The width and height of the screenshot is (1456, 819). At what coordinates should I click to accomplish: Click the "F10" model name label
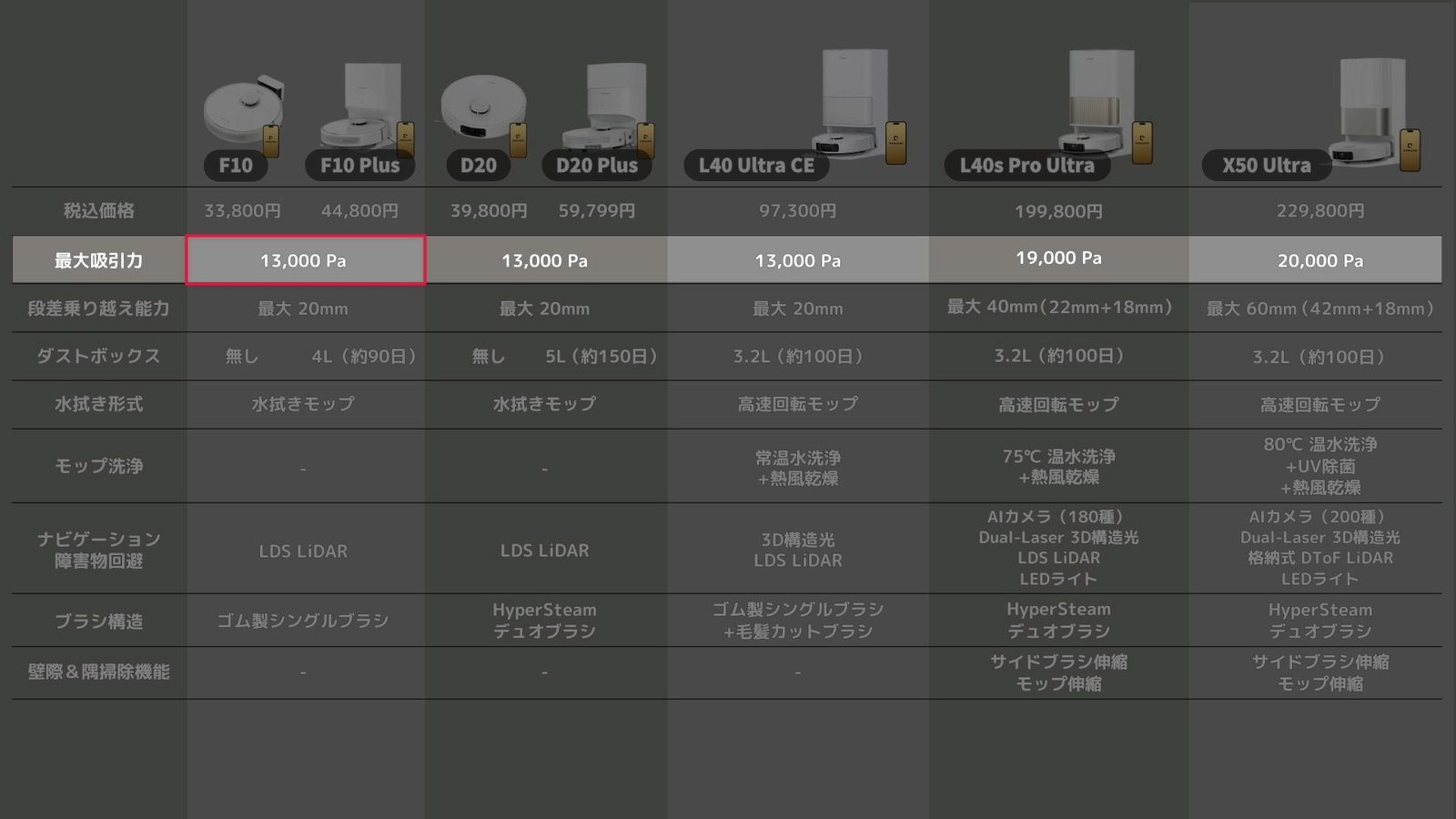click(x=236, y=166)
